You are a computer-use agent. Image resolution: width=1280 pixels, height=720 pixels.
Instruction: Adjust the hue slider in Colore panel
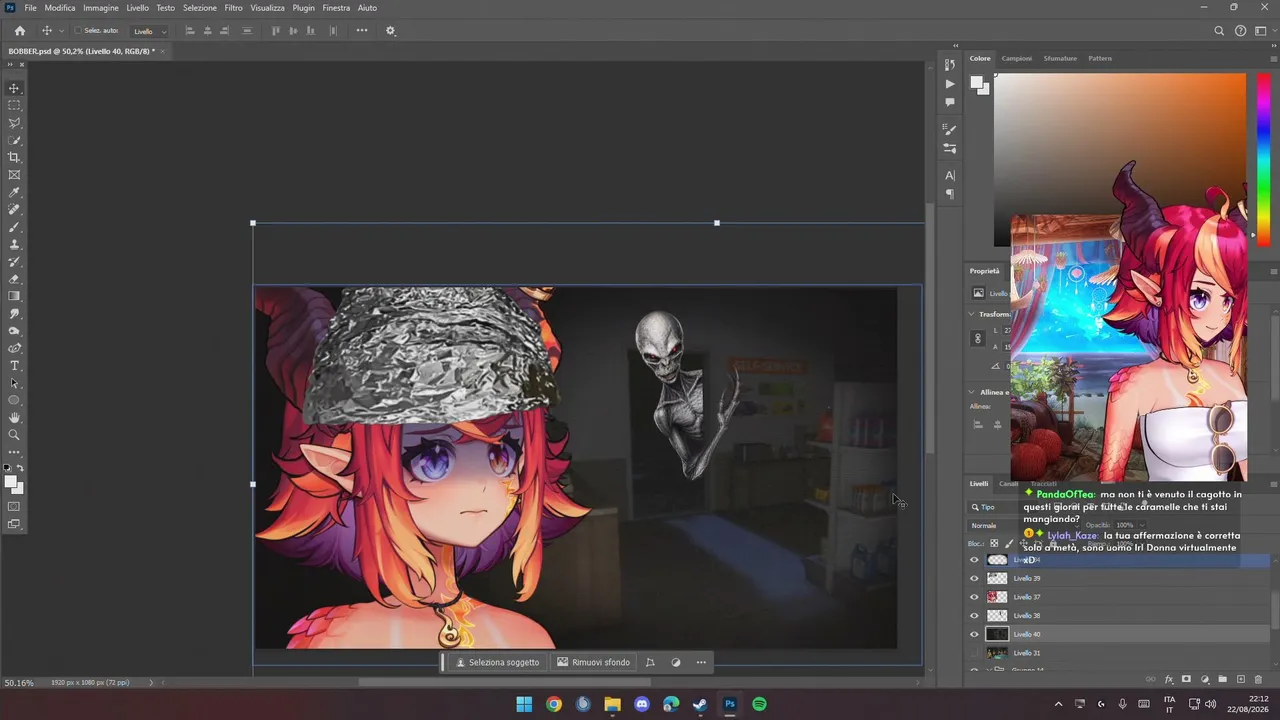[x=1263, y=160]
